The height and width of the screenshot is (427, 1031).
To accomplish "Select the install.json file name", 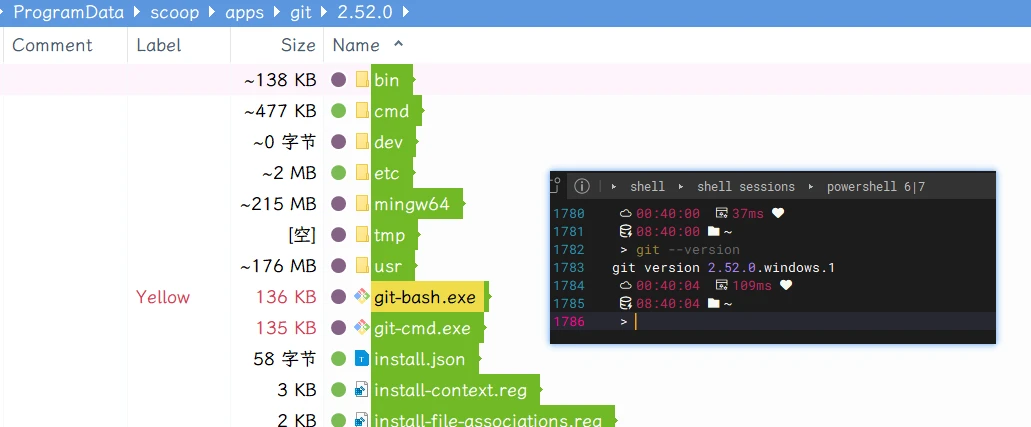I will click(x=420, y=359).
